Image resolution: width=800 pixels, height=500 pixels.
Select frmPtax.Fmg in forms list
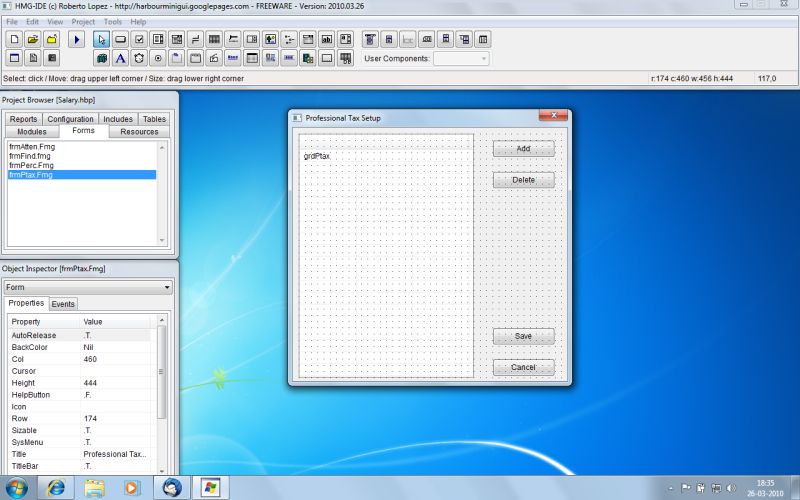(x=82, y=174)
